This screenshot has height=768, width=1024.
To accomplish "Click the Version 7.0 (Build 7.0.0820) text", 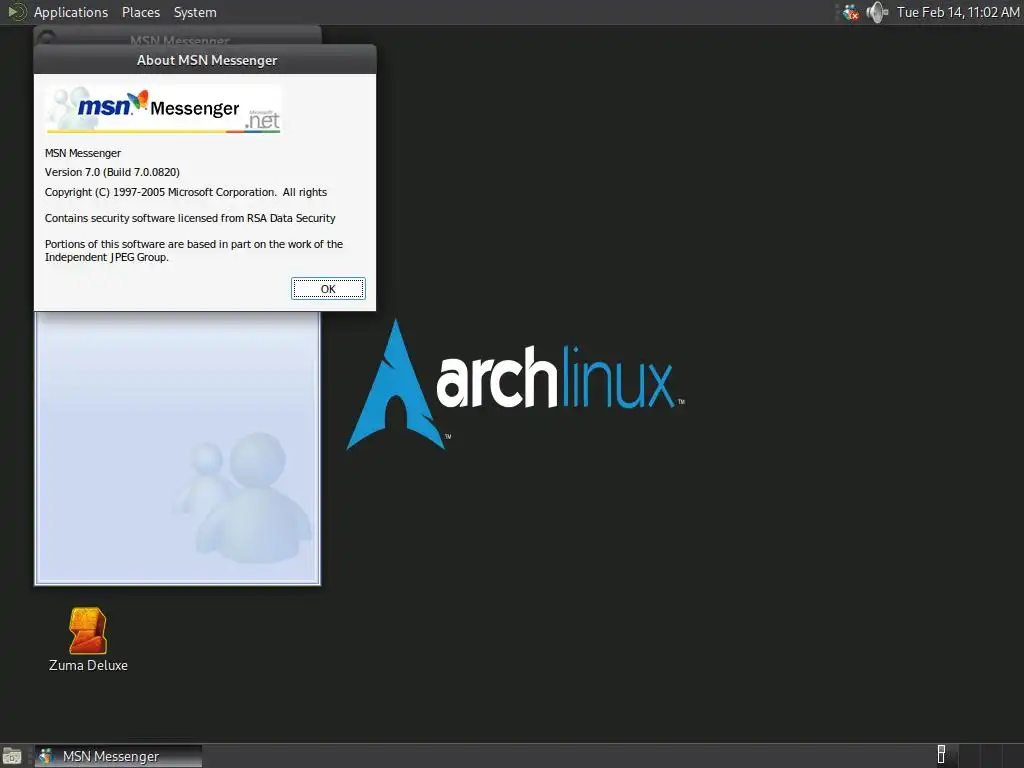I will tap(112, 172).
